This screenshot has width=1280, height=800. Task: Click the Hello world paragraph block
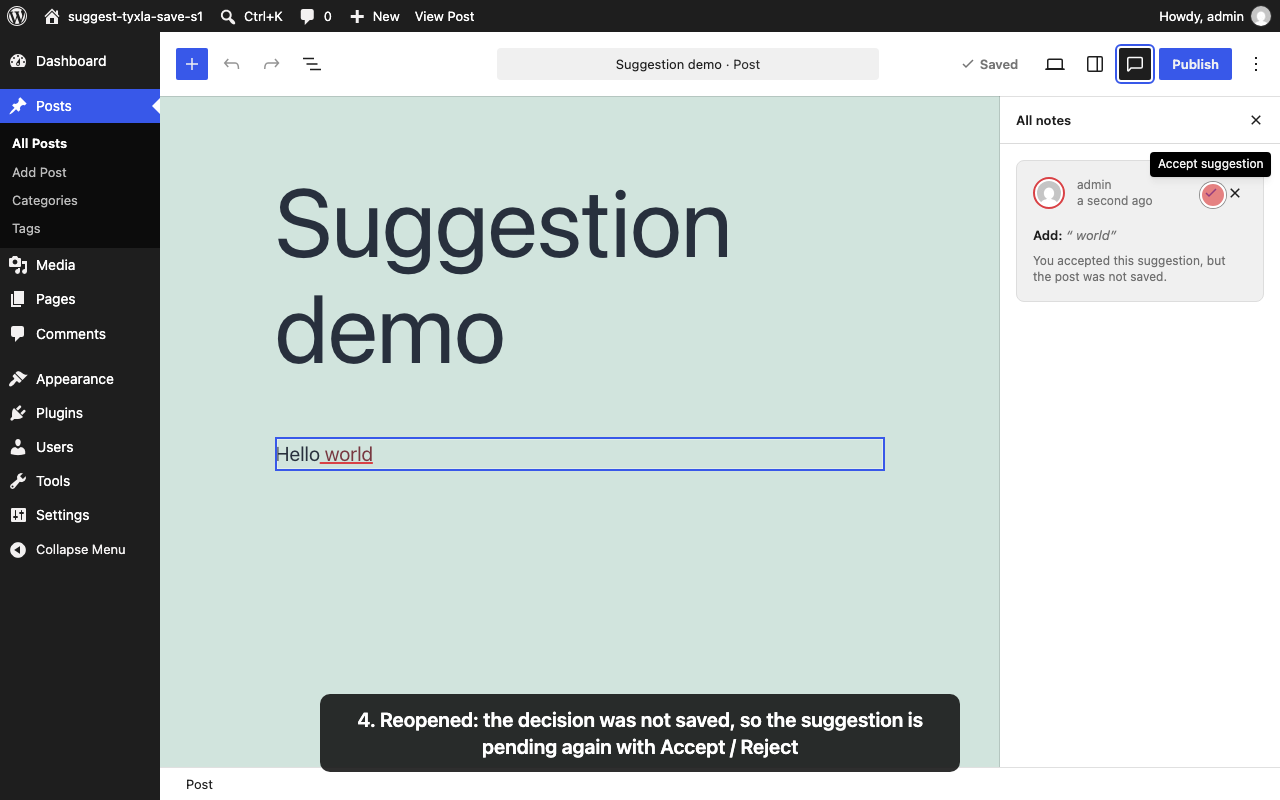(580, 454)
